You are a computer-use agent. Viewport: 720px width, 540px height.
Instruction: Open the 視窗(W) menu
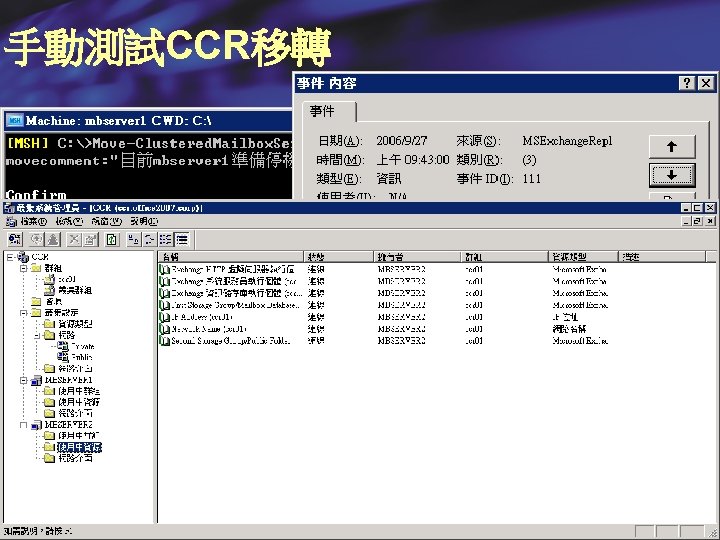click(106, 221)
